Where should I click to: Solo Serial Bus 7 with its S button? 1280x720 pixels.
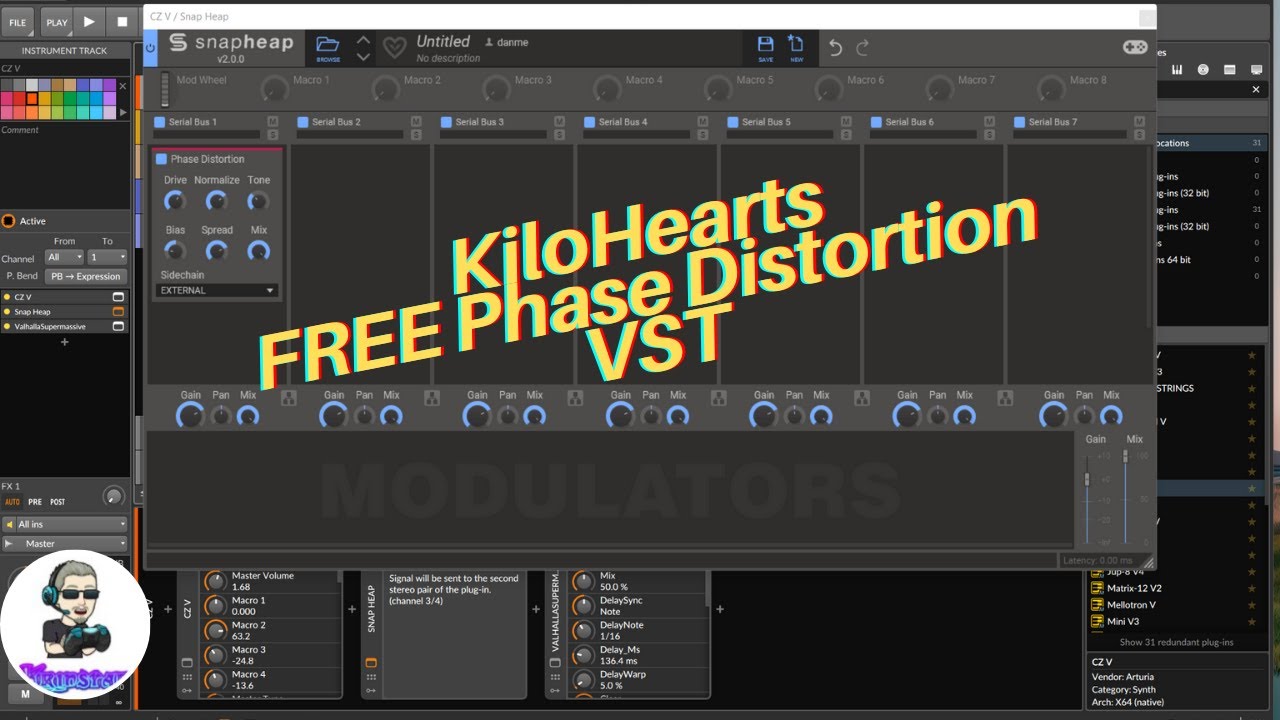click(1139, 133)
